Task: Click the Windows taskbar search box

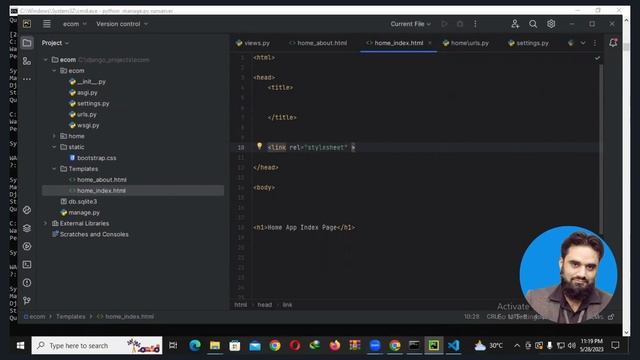Action: coord(97,346)
